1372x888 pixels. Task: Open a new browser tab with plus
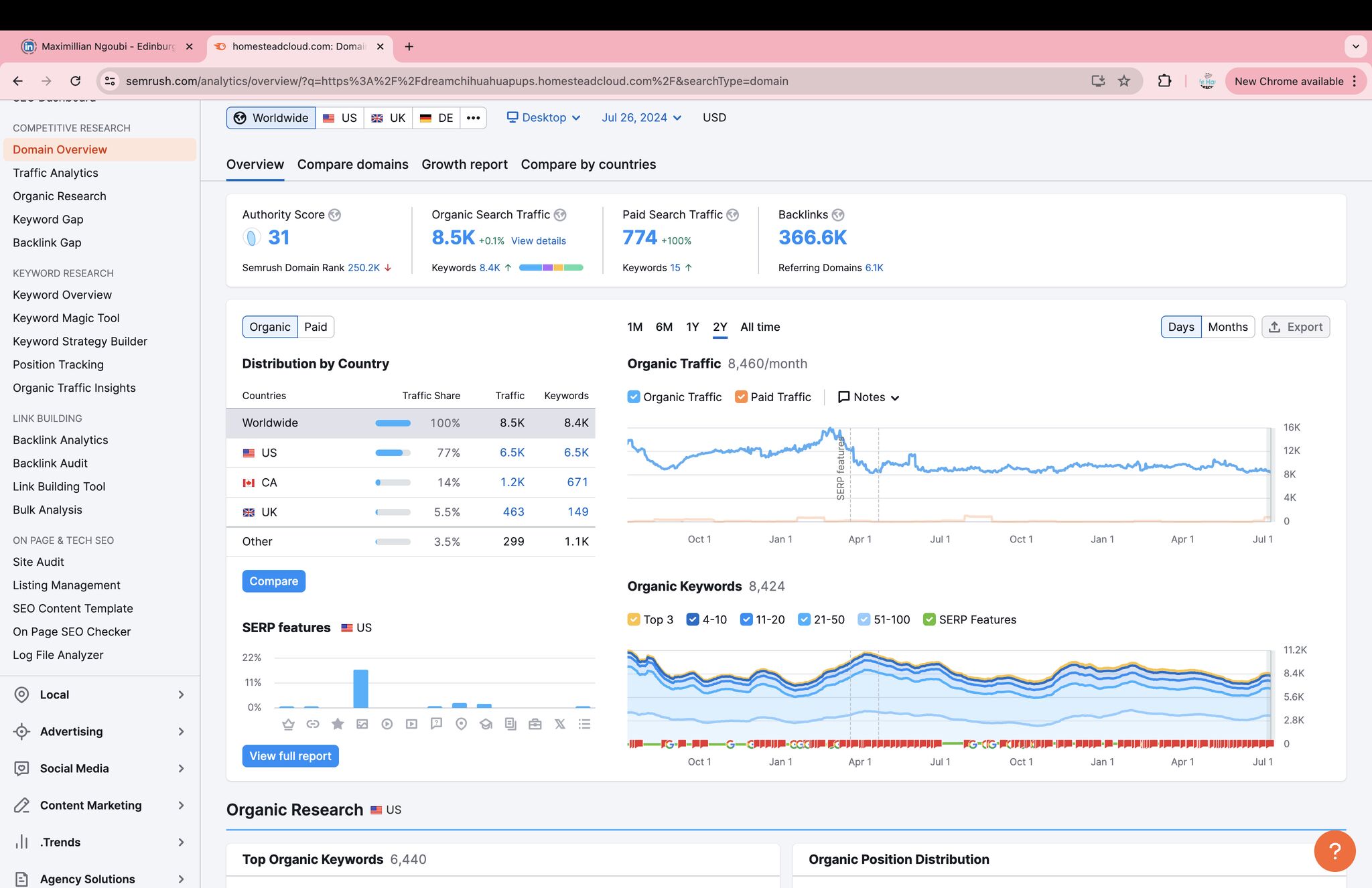click(x=409, y=46)
